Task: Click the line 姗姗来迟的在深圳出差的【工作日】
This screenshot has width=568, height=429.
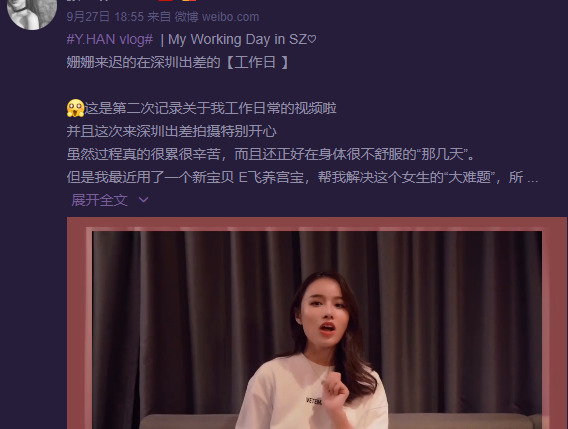Action: [x=178, y=62]
